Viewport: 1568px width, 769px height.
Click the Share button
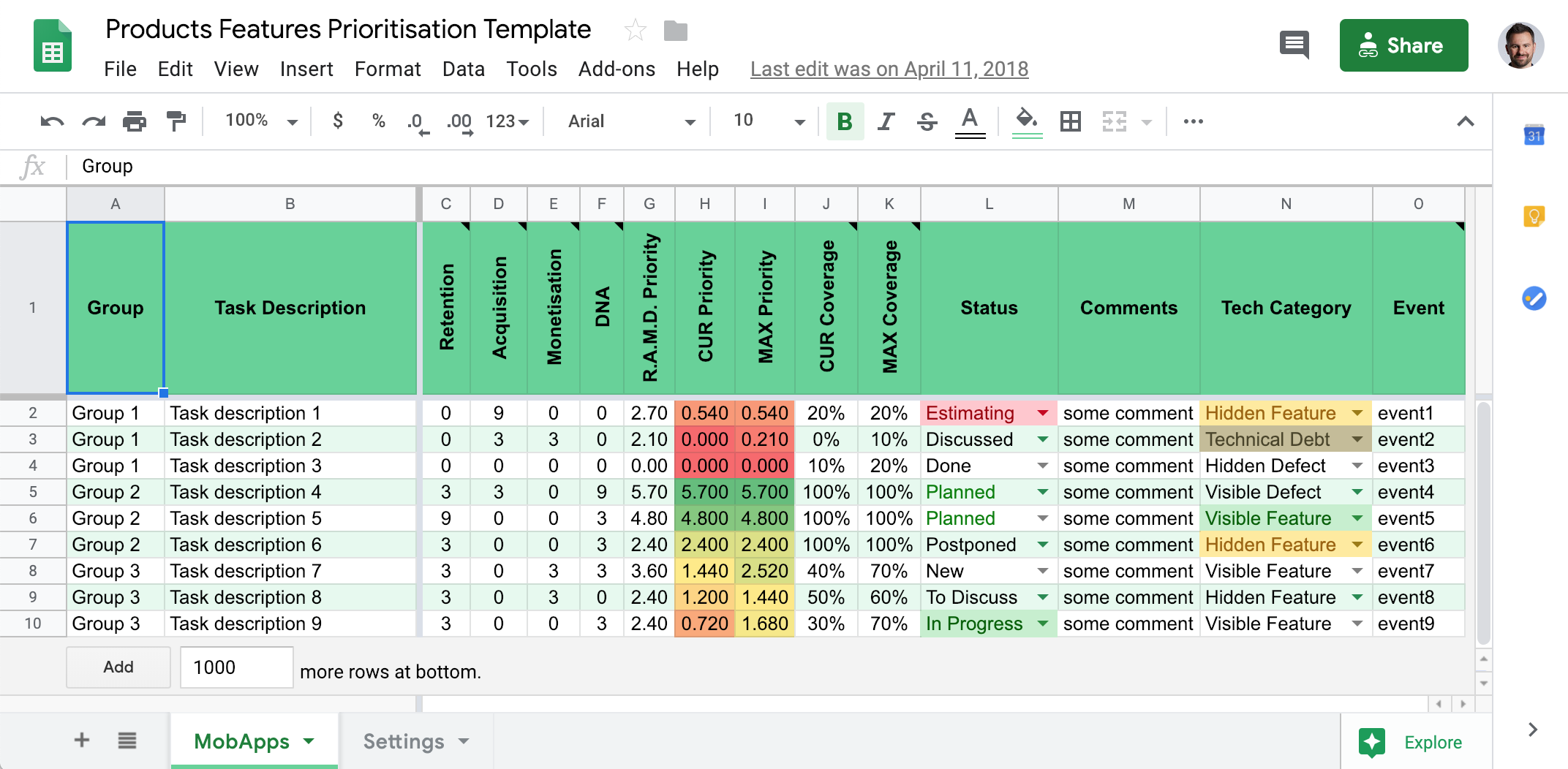(x=1403, y=45)
